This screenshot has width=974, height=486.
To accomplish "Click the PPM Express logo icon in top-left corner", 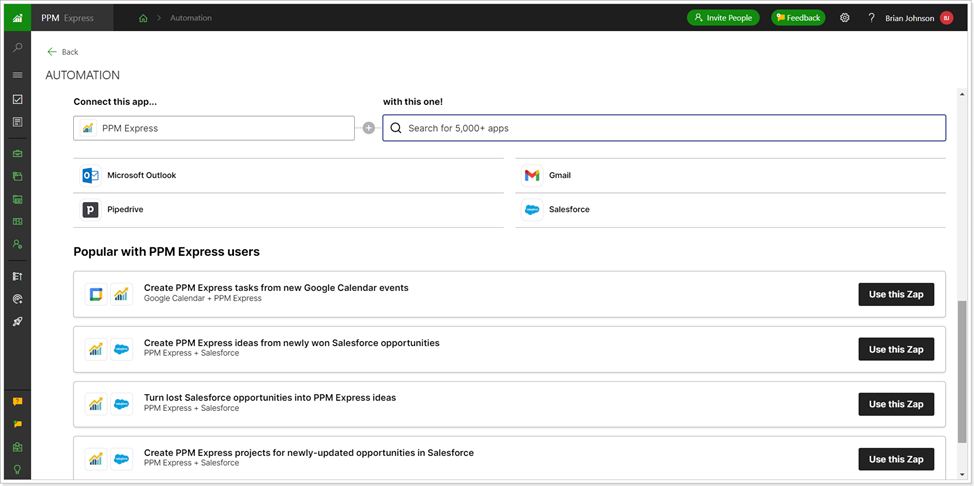I will point(17,18).
